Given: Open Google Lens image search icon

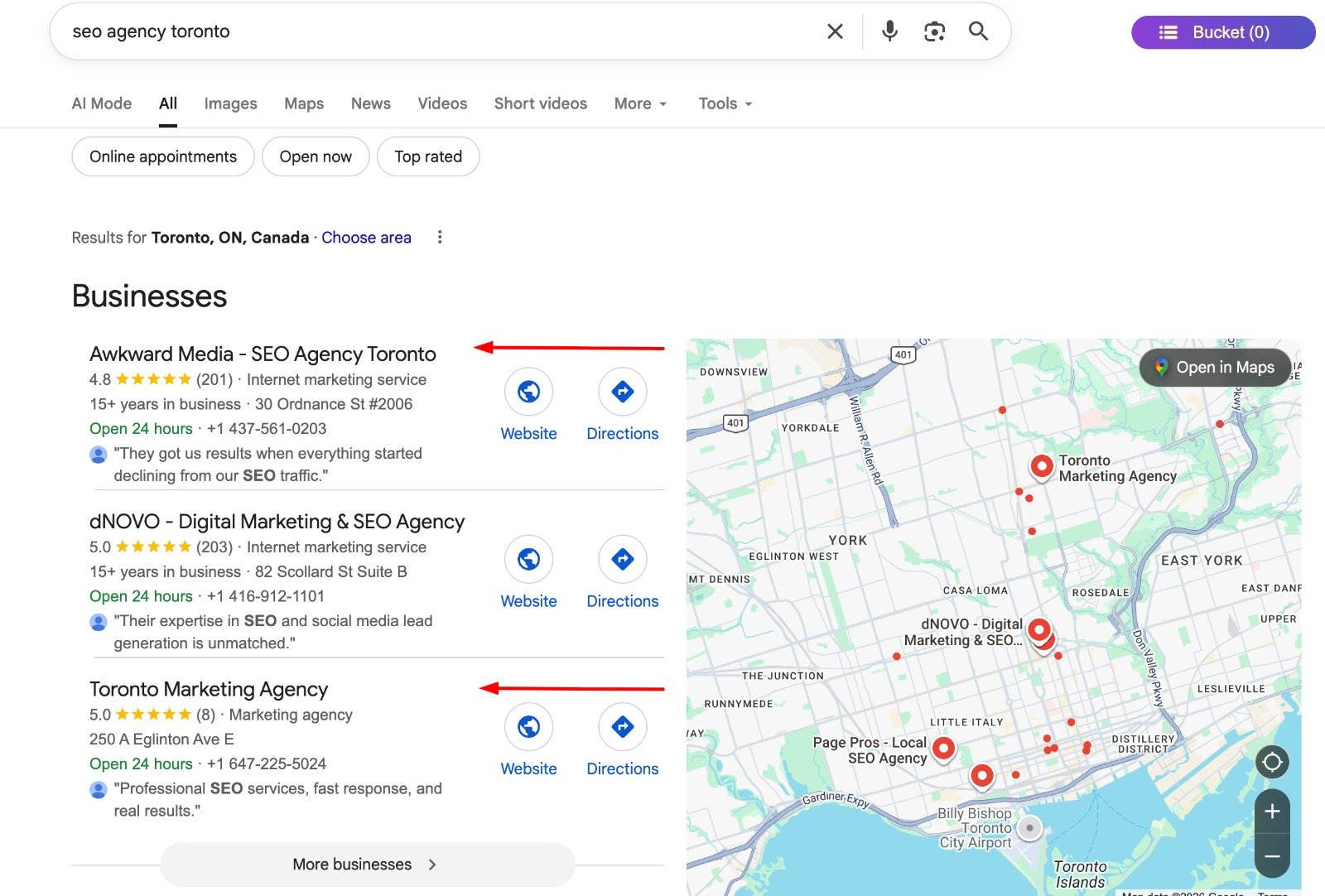Looking at the screenshot, I should (x=934, y=31).
